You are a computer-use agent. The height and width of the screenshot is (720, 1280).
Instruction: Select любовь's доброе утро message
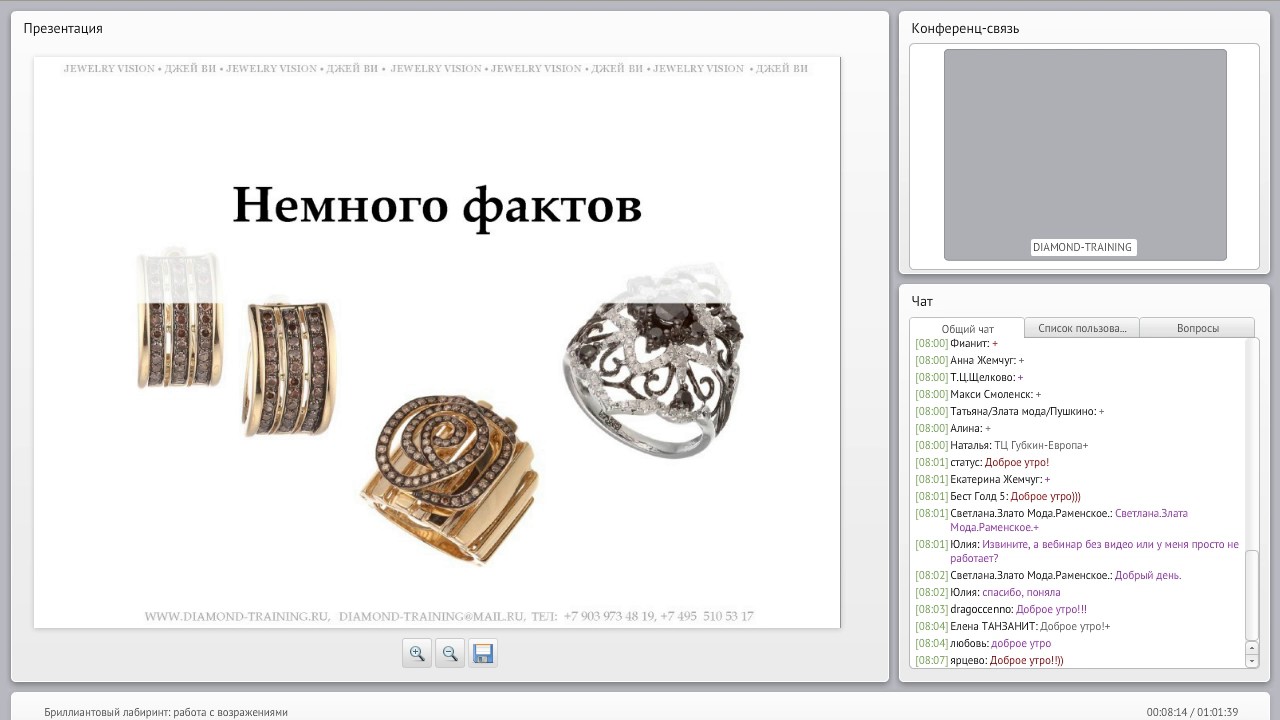[x=983, y=643]
